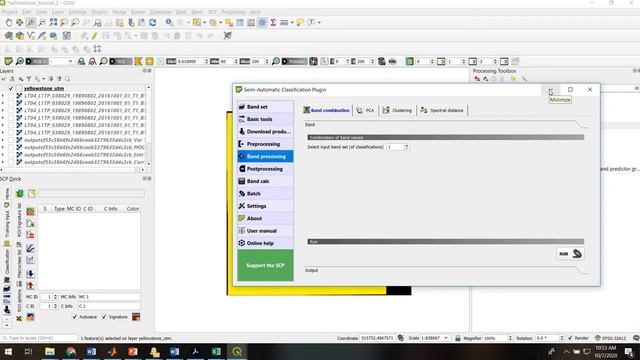Click the EPSG:32612 CRS button
Viewport: 640px width, 360px height.
611,338
